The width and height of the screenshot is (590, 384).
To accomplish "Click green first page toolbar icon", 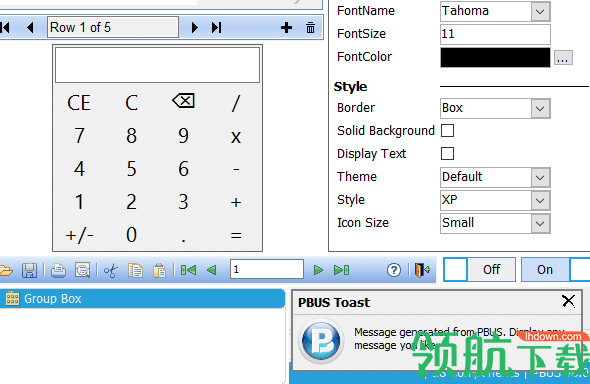I will tap(188, 270).
